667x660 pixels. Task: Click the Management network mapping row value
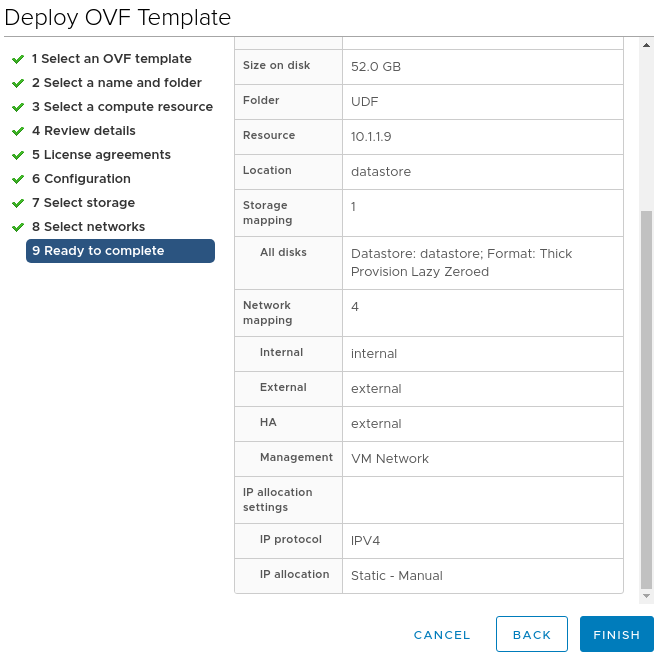point(483,459)
